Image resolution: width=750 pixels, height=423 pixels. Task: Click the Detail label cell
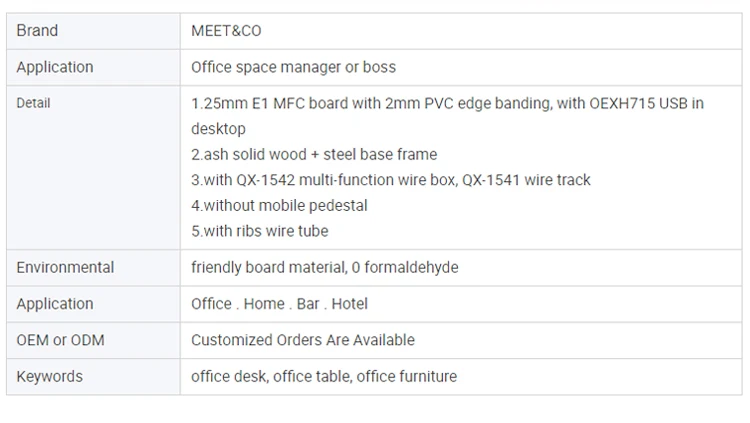point(93,167)
